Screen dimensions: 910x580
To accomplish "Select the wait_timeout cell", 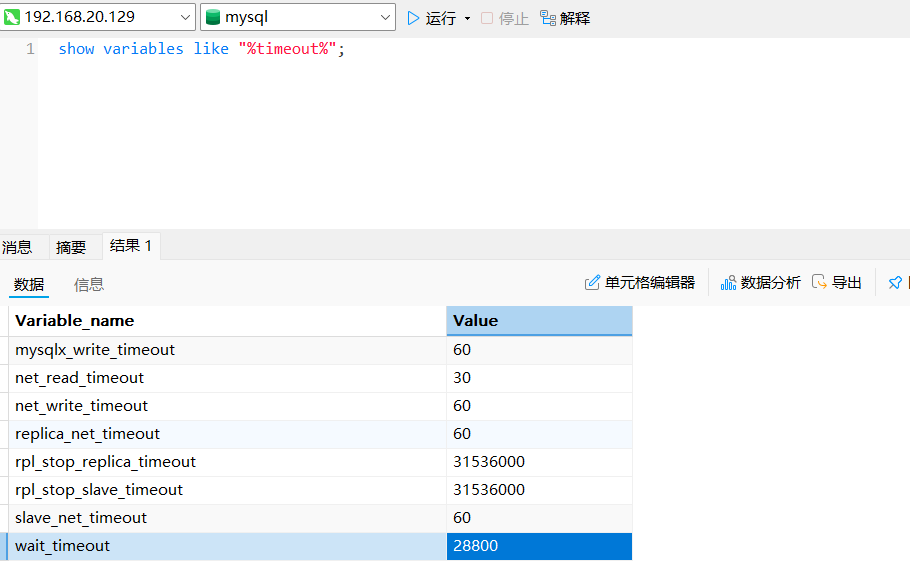I will [227, 546].
